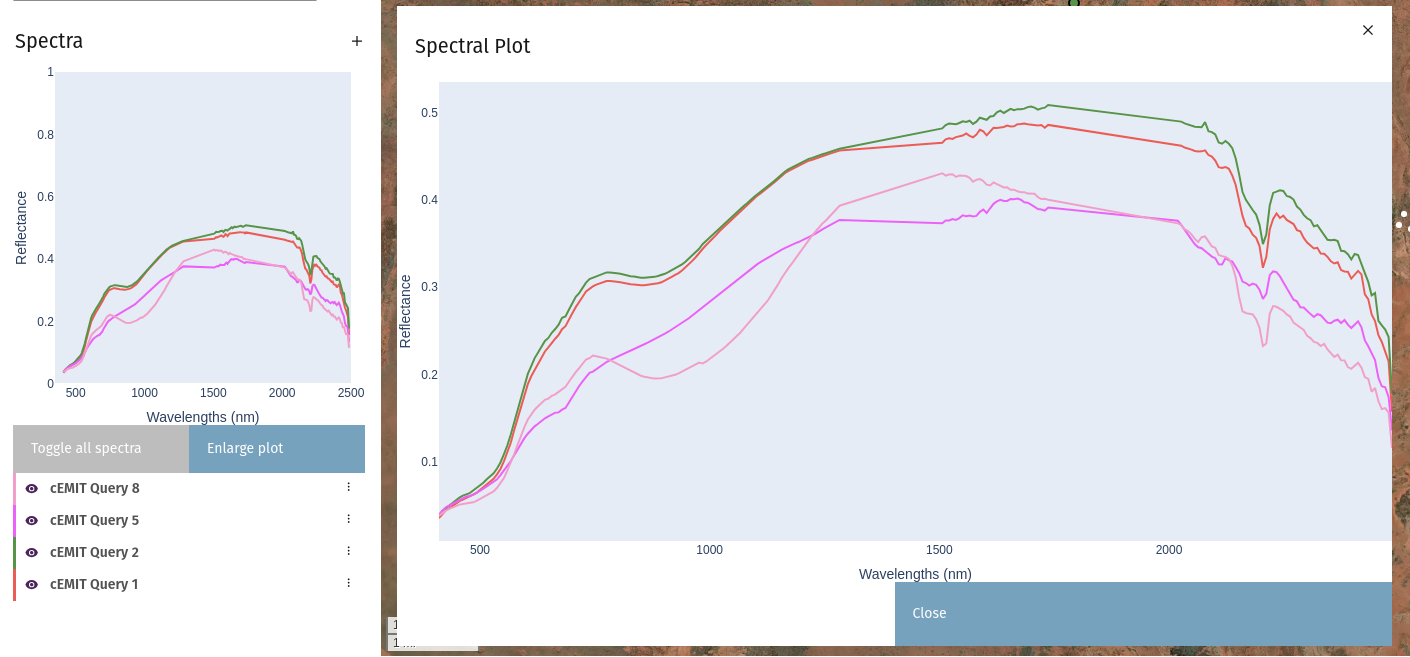Image resolution: width=1410 pixels, height=657 pixels.
Task: Toggle the eye icon for cEMIT Query 1
Action: click(32, 584)
